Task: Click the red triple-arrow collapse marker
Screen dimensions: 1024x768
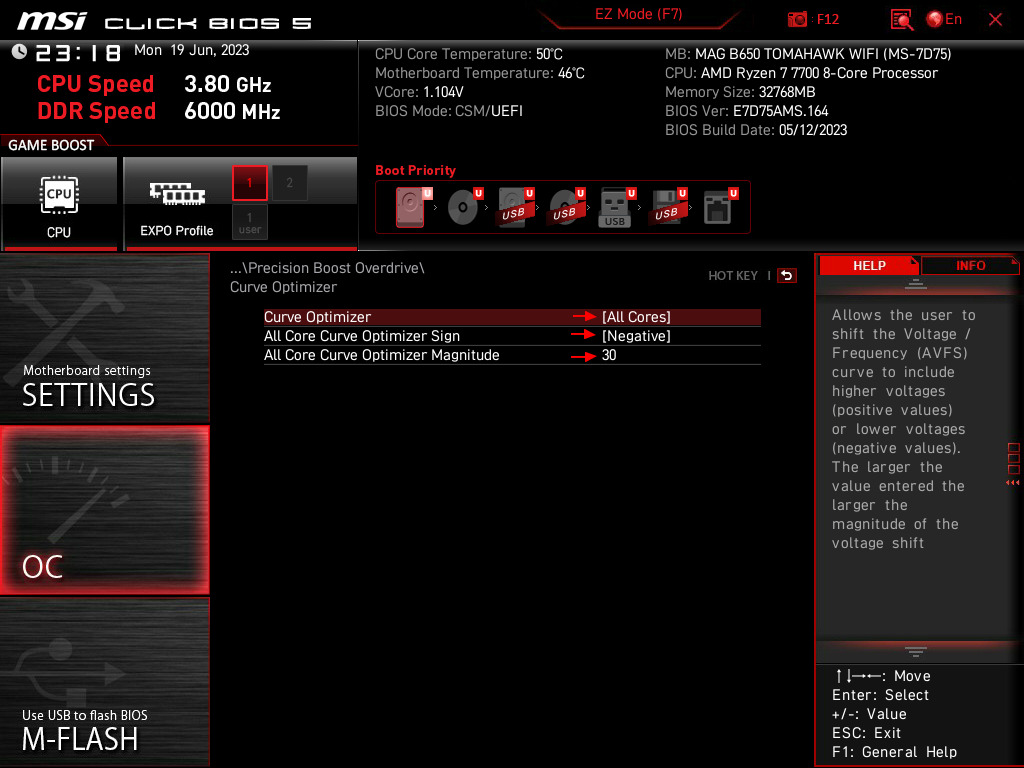Action: (1012, 482)
